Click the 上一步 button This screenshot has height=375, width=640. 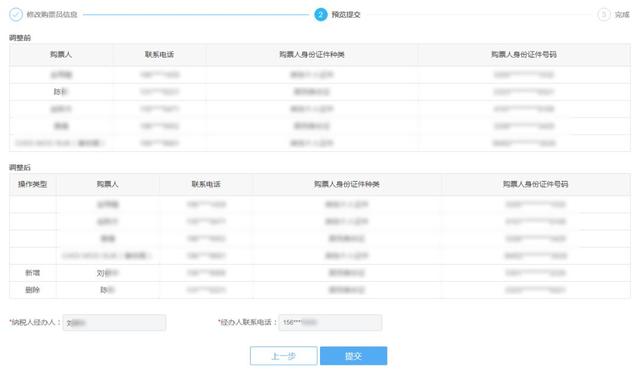284,356
